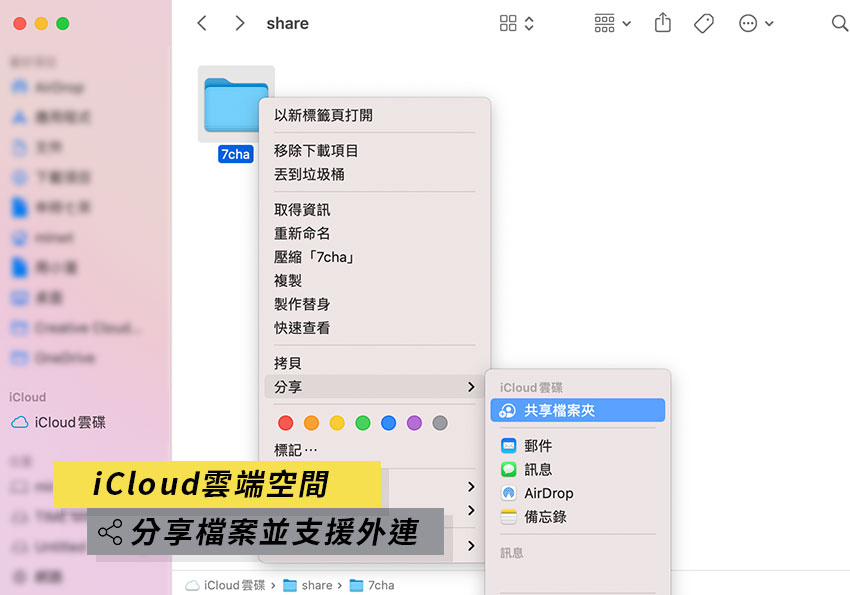Choose 快速查看 from the context menu

tap(375, 328)
